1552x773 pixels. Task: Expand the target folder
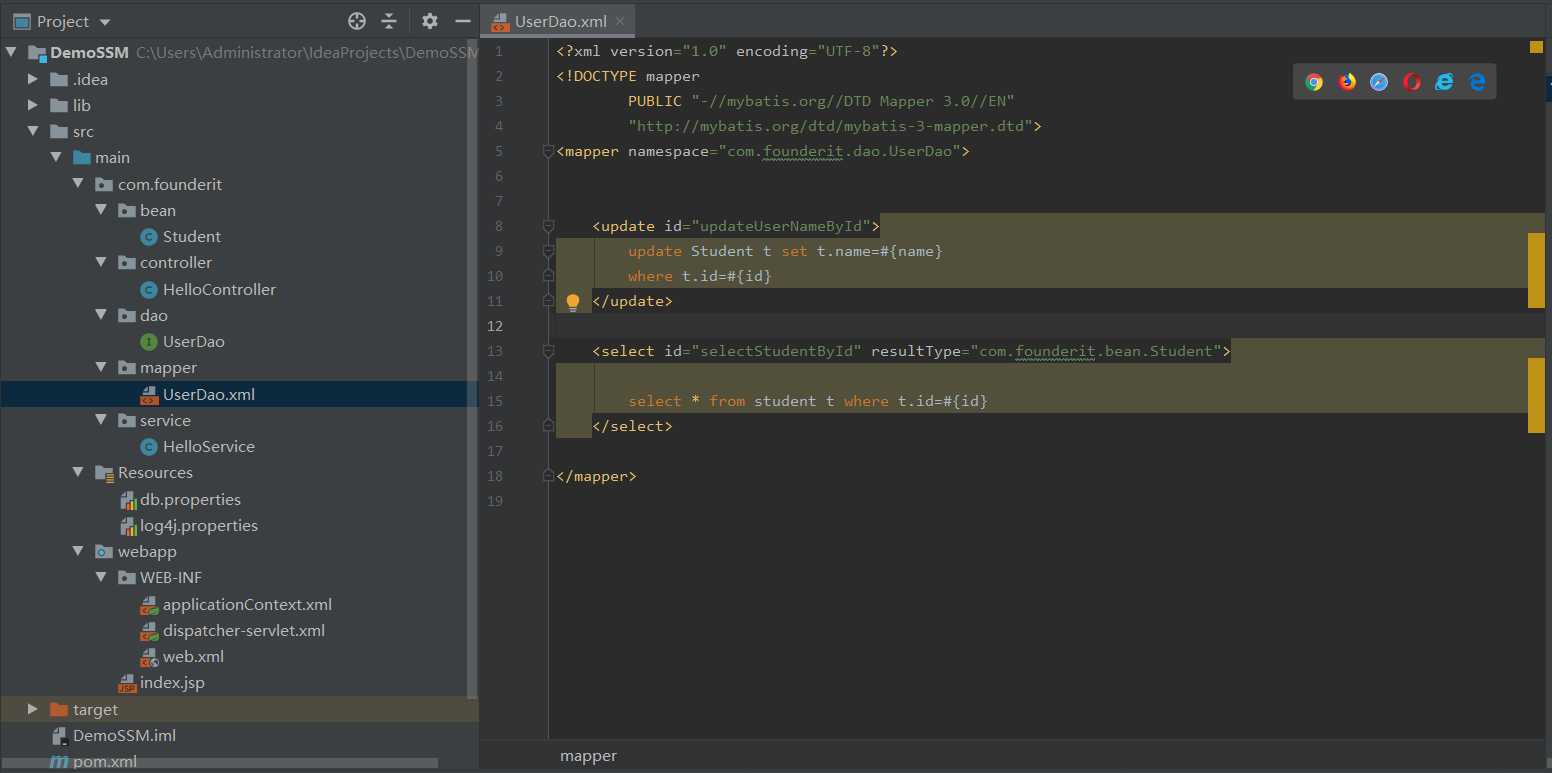click(33, 709)
